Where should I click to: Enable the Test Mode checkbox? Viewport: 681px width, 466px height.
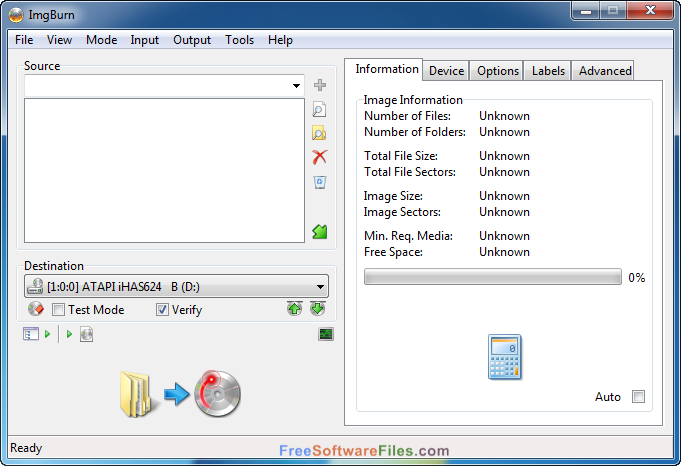pyautogui.click(x=58, y=310)
